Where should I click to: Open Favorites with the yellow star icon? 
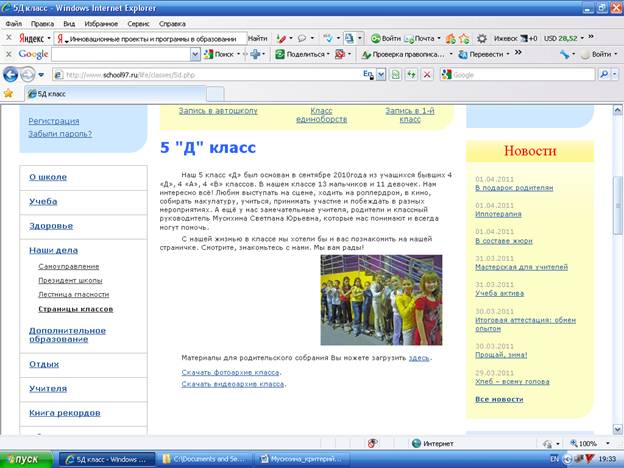pyautogui.click(x=9, y=93)
